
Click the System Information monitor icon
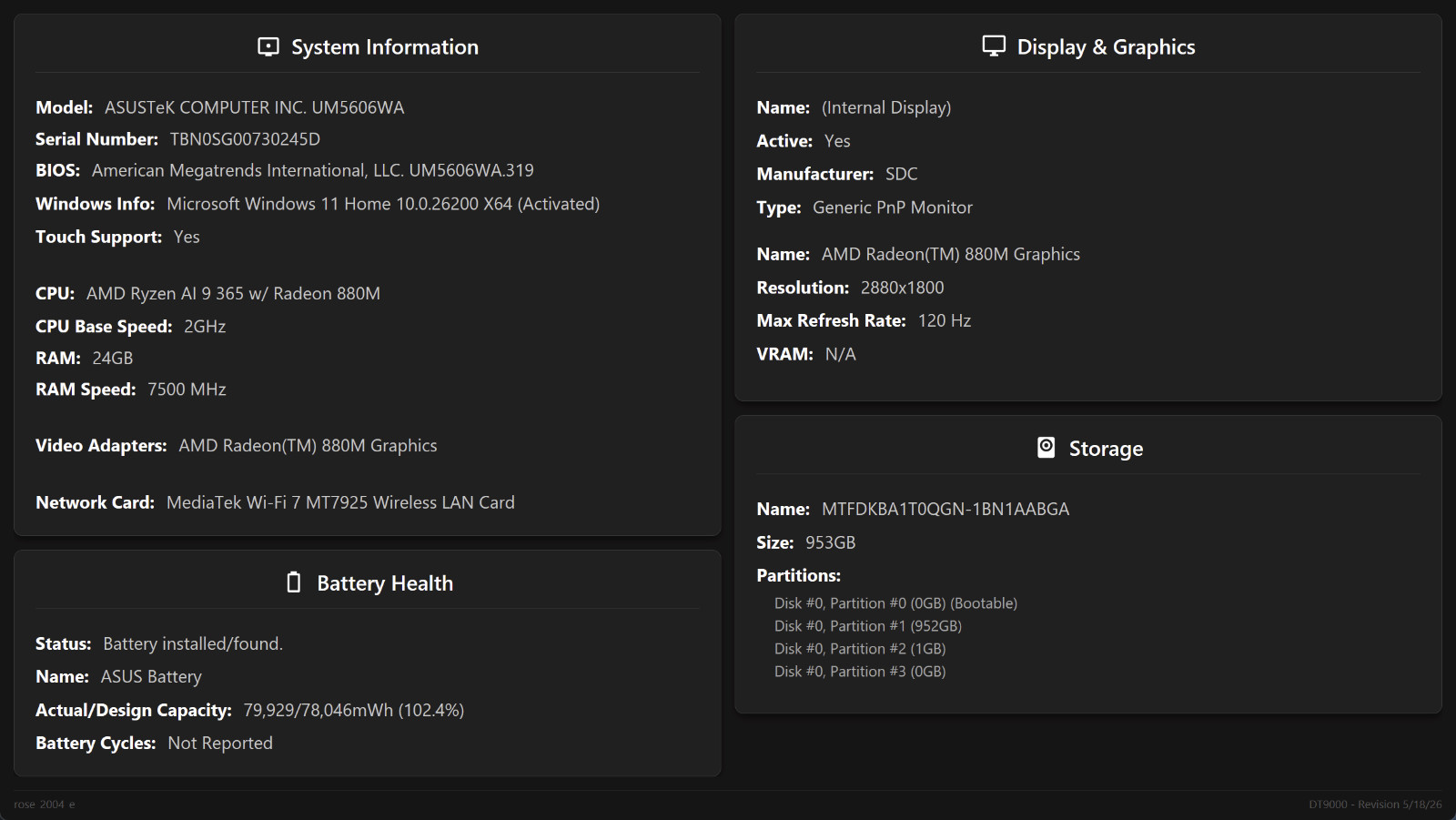coord(268,46)
